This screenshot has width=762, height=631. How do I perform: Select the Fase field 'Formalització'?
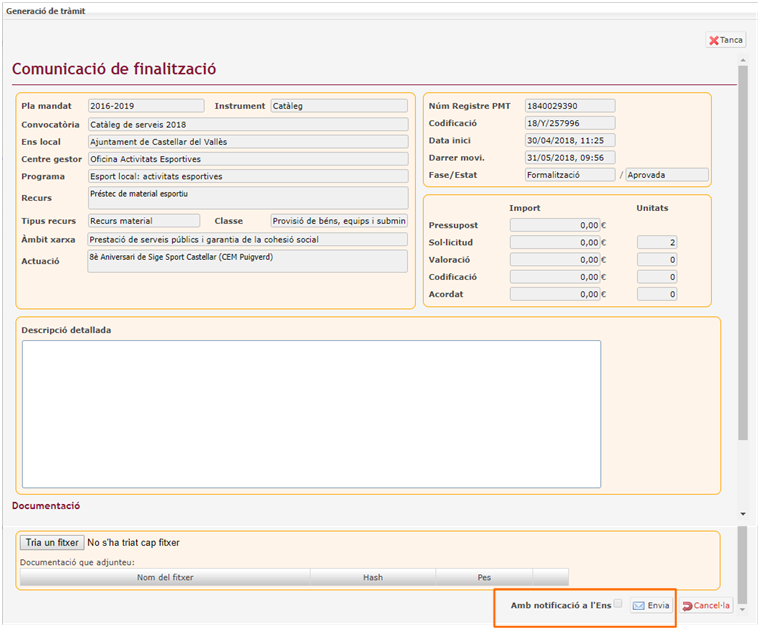pos(570,175)
